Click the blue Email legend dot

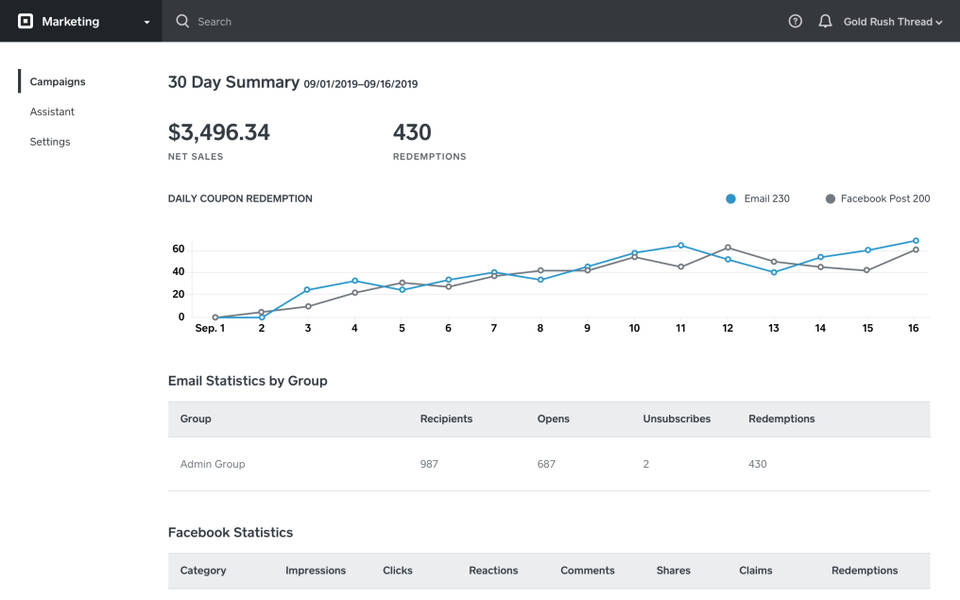pyautogui.click(x=729, y=198)
